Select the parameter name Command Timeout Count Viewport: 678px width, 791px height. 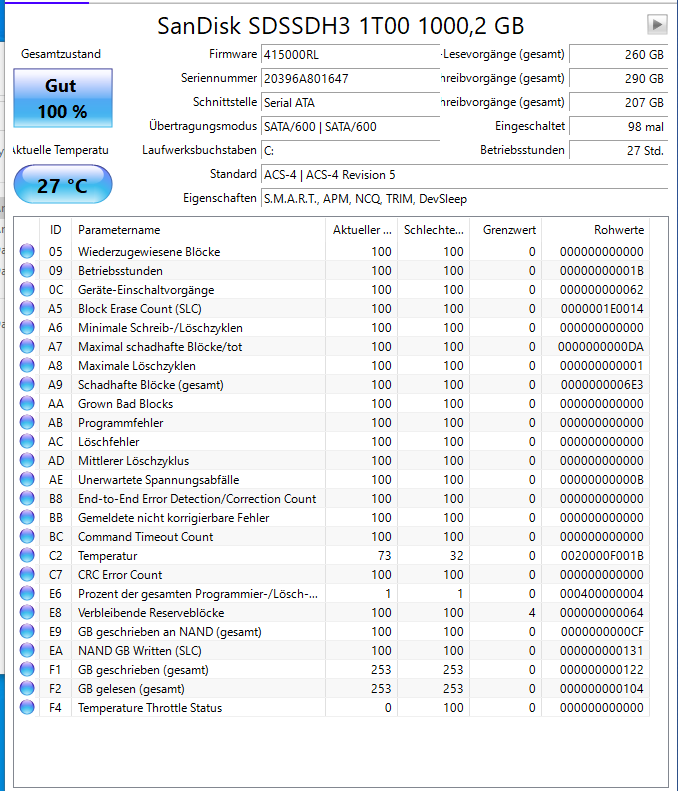pyautogui.click(x=145, y=537)
